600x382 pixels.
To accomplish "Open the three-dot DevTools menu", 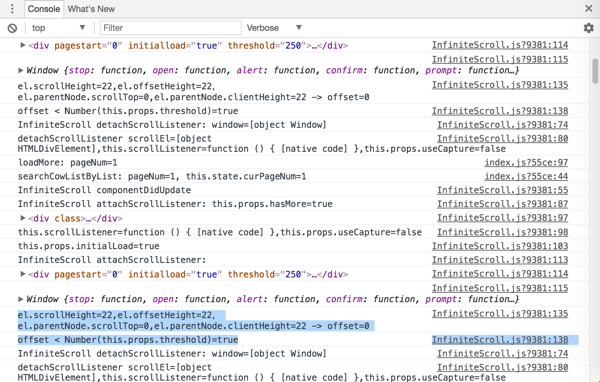I will coord(12,8).
